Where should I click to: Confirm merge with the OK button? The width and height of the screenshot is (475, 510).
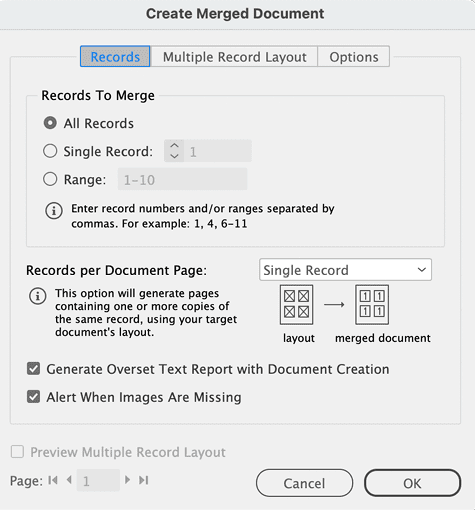(x=412, y=483)
